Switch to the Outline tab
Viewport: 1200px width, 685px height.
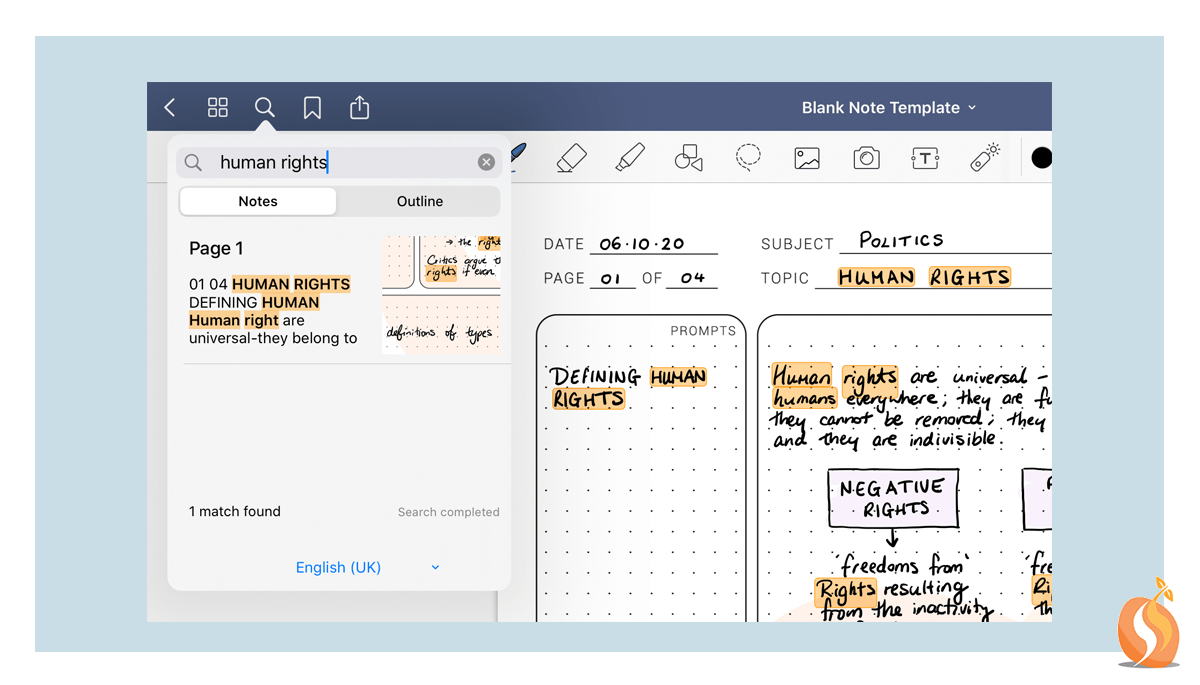pos(420,201)
